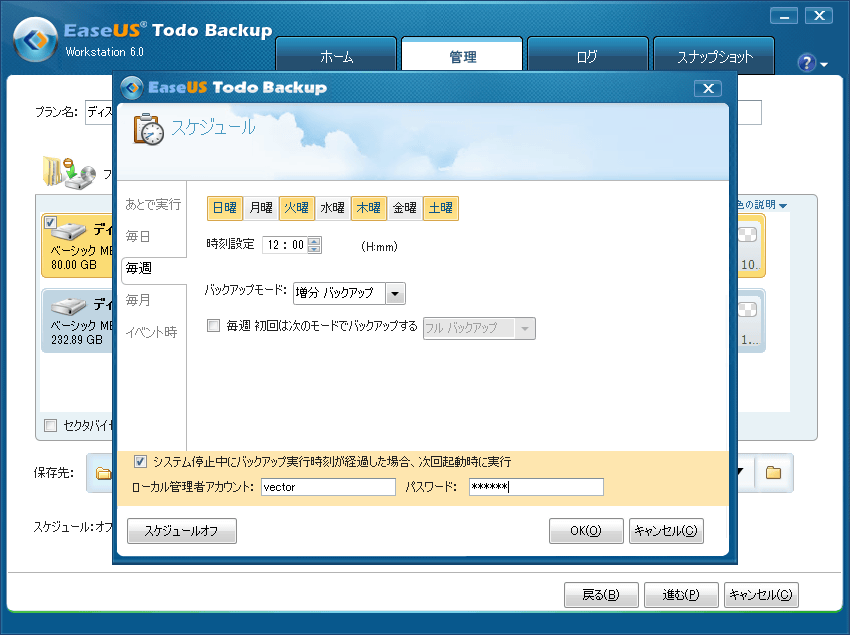Image resolution: width=850 pixels, height=635 pixels.
Task: Select 毎週 schedule tab
Action: 154,269
